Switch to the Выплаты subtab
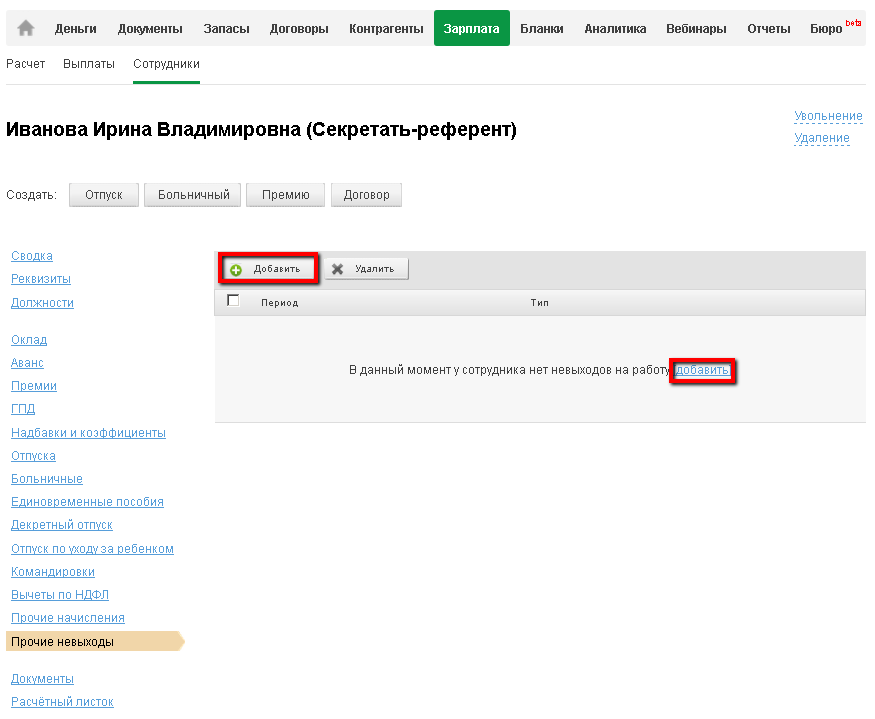875x719 pixels. pos(89,64)
